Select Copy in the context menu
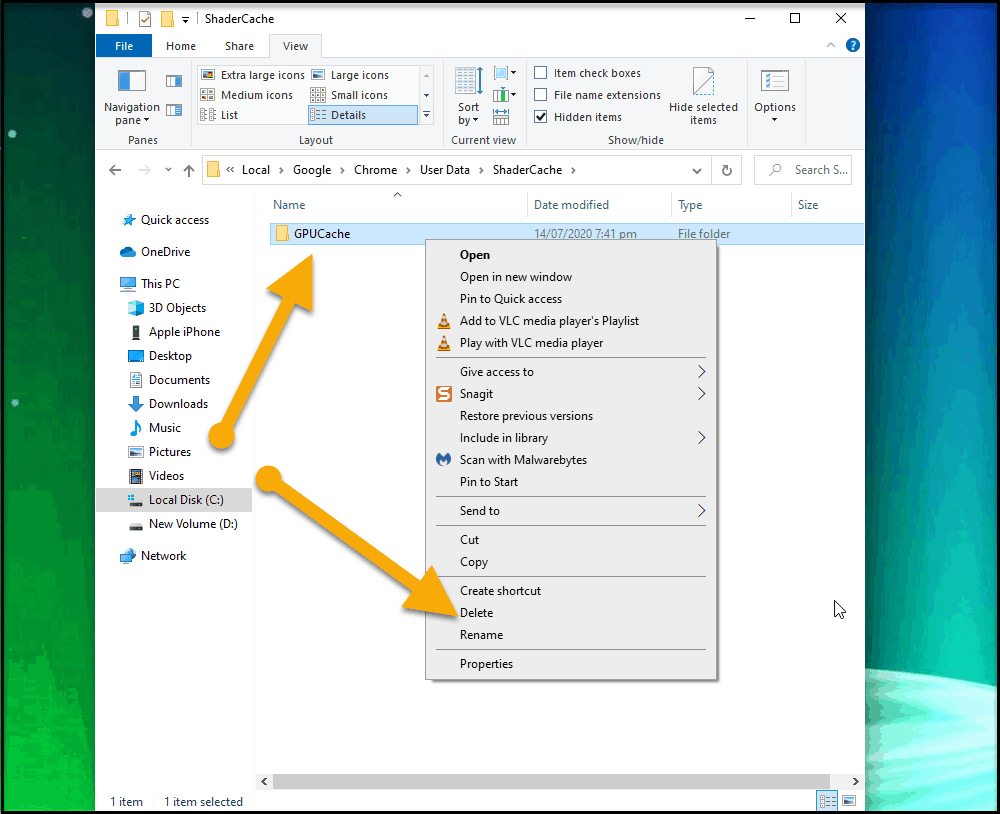This screenshot has width=1000, height=814. click(x=570, y=562)
